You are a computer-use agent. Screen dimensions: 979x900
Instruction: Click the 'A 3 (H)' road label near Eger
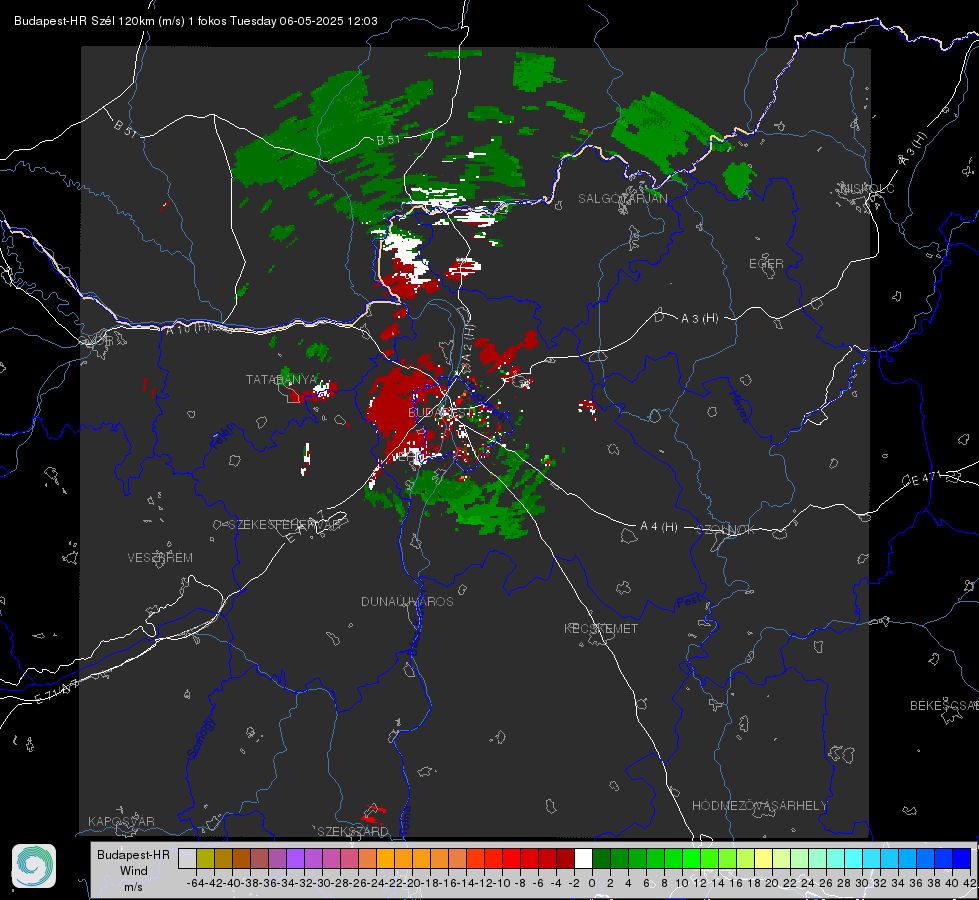(699, 319)
